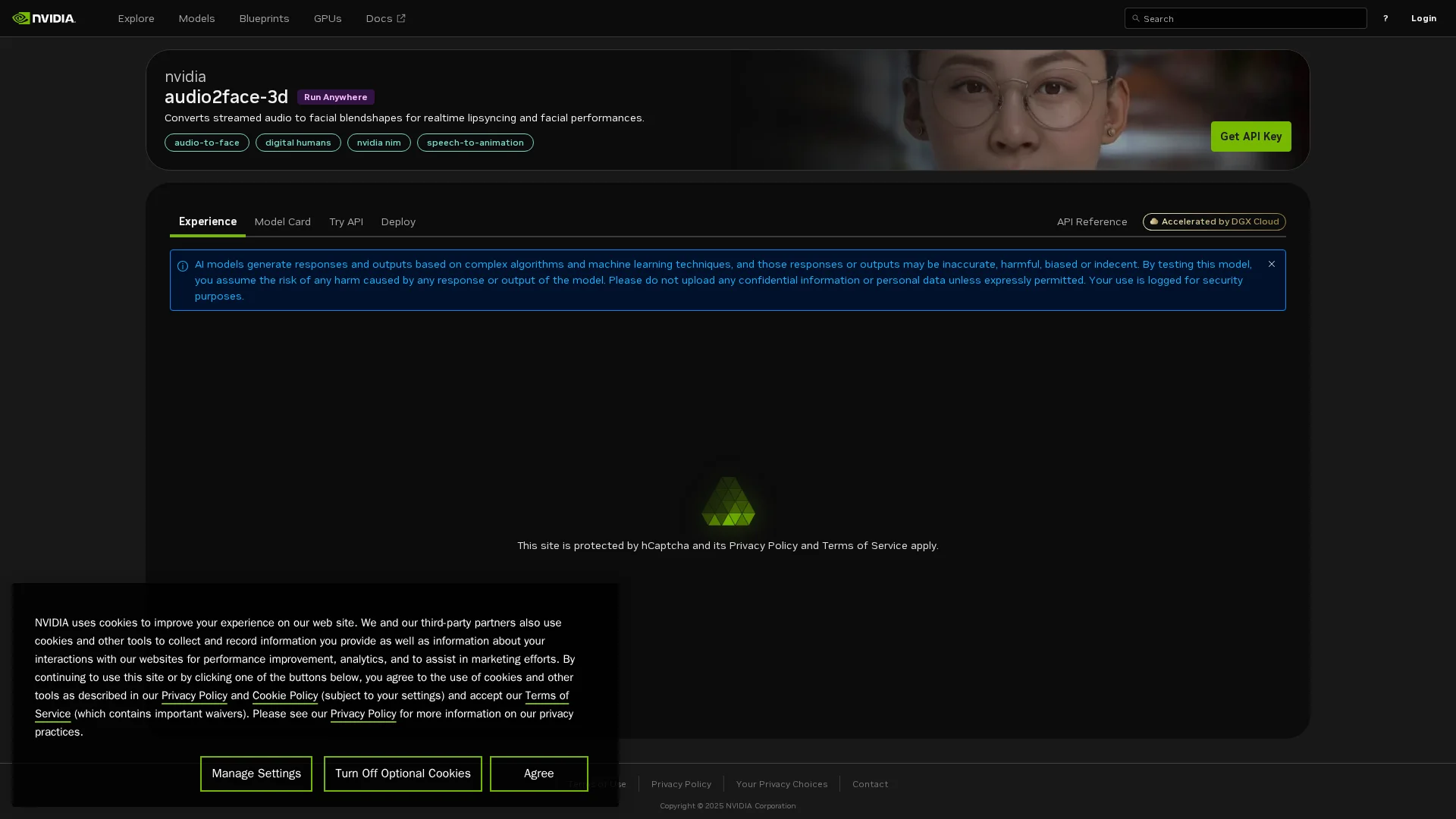The height and width of the screenshot is (819, 1456).
Task: Open Docs external link
Action: click(x=385, y=18)
